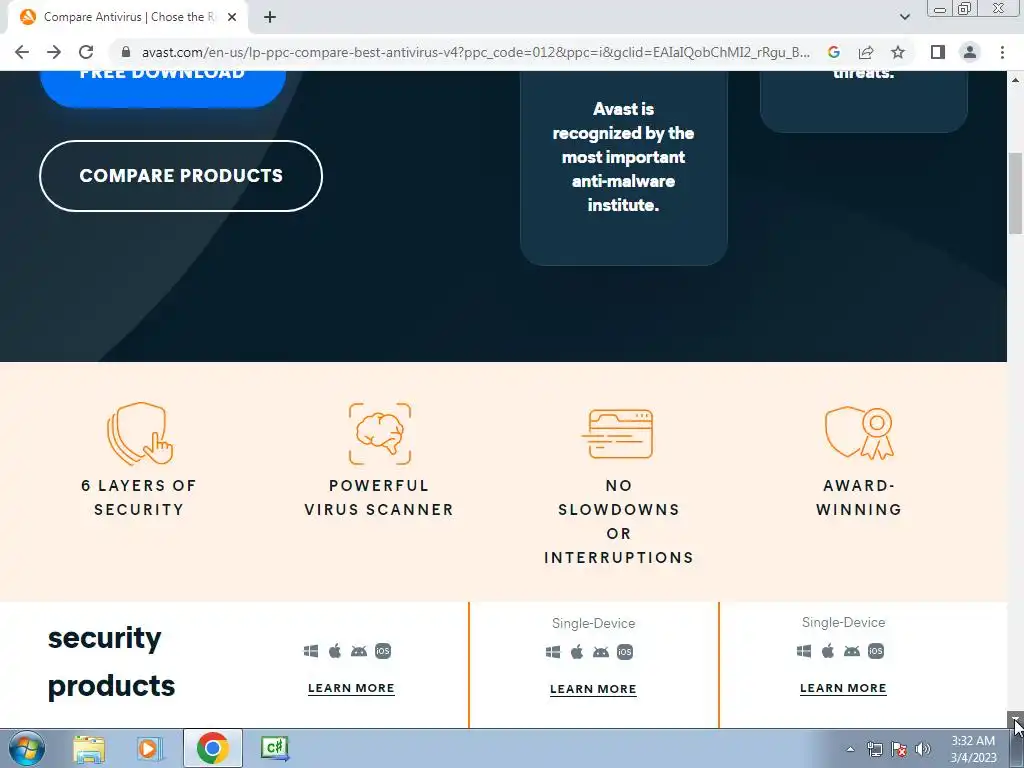Click iOS icon in right product column
The width and height of the screenshot is (1024, 768).
[x=876, y=651]
